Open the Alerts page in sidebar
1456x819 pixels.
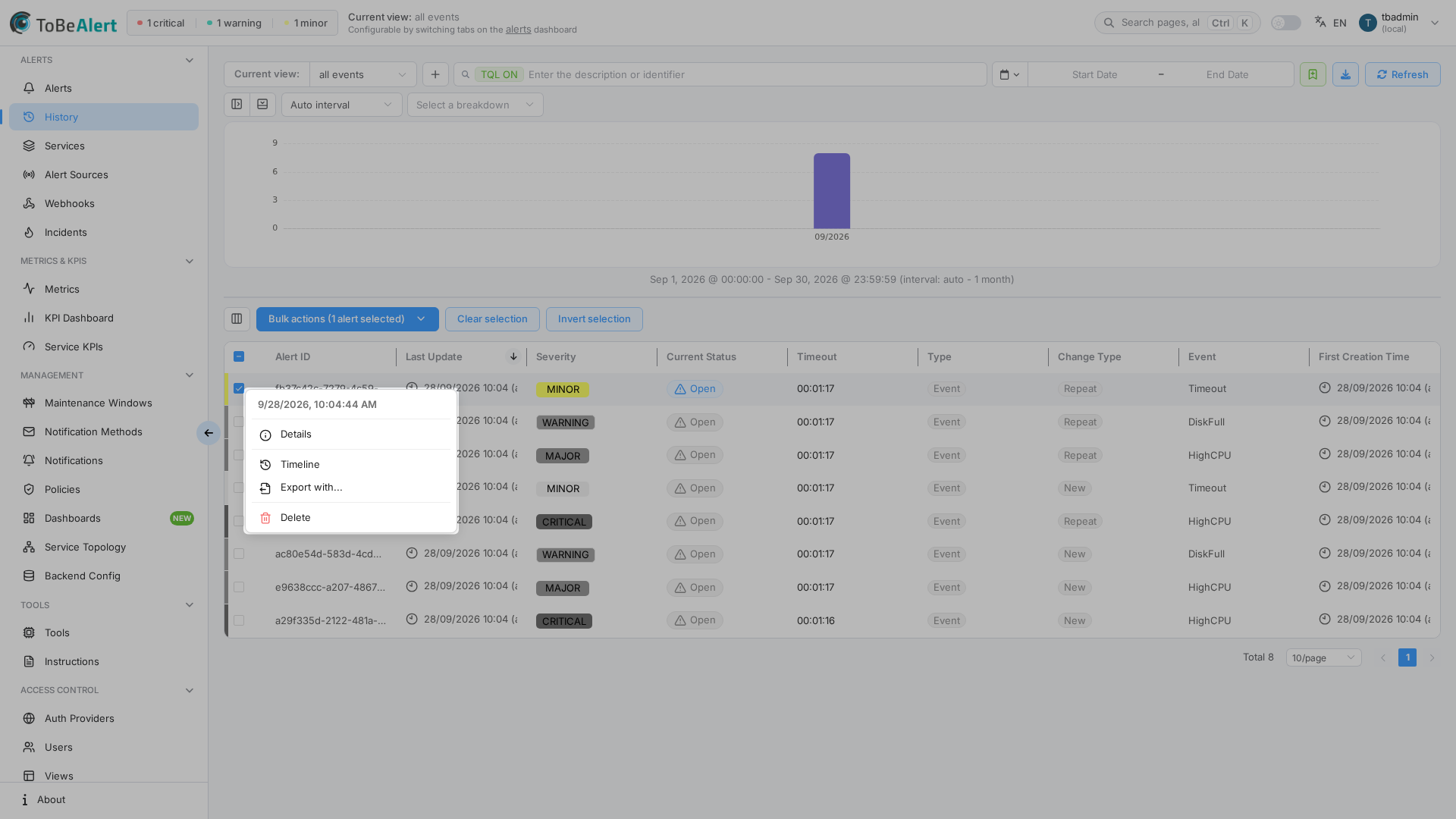[104, 88]
